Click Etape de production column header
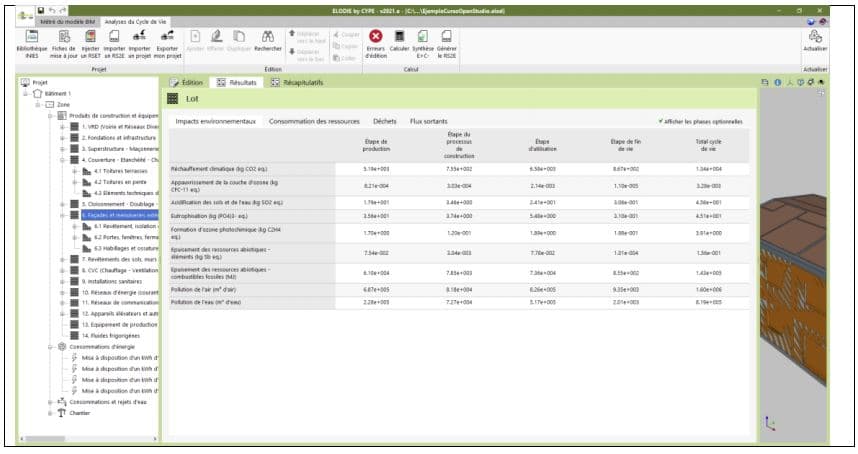This screenshot has width=858, height=454. [376, 145]
